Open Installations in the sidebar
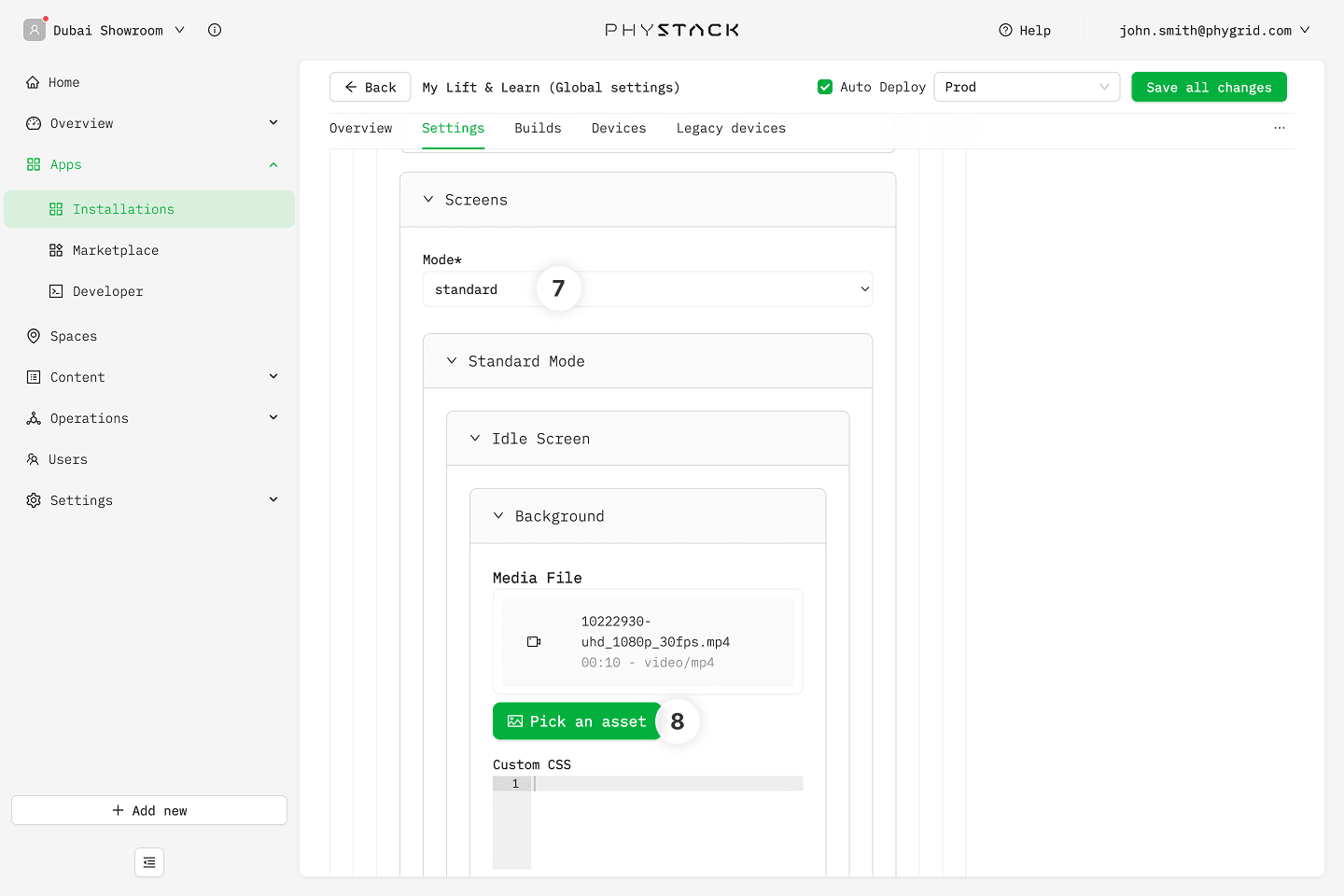This screenshot has width=1344, height=896. click(x=149, y=209)
